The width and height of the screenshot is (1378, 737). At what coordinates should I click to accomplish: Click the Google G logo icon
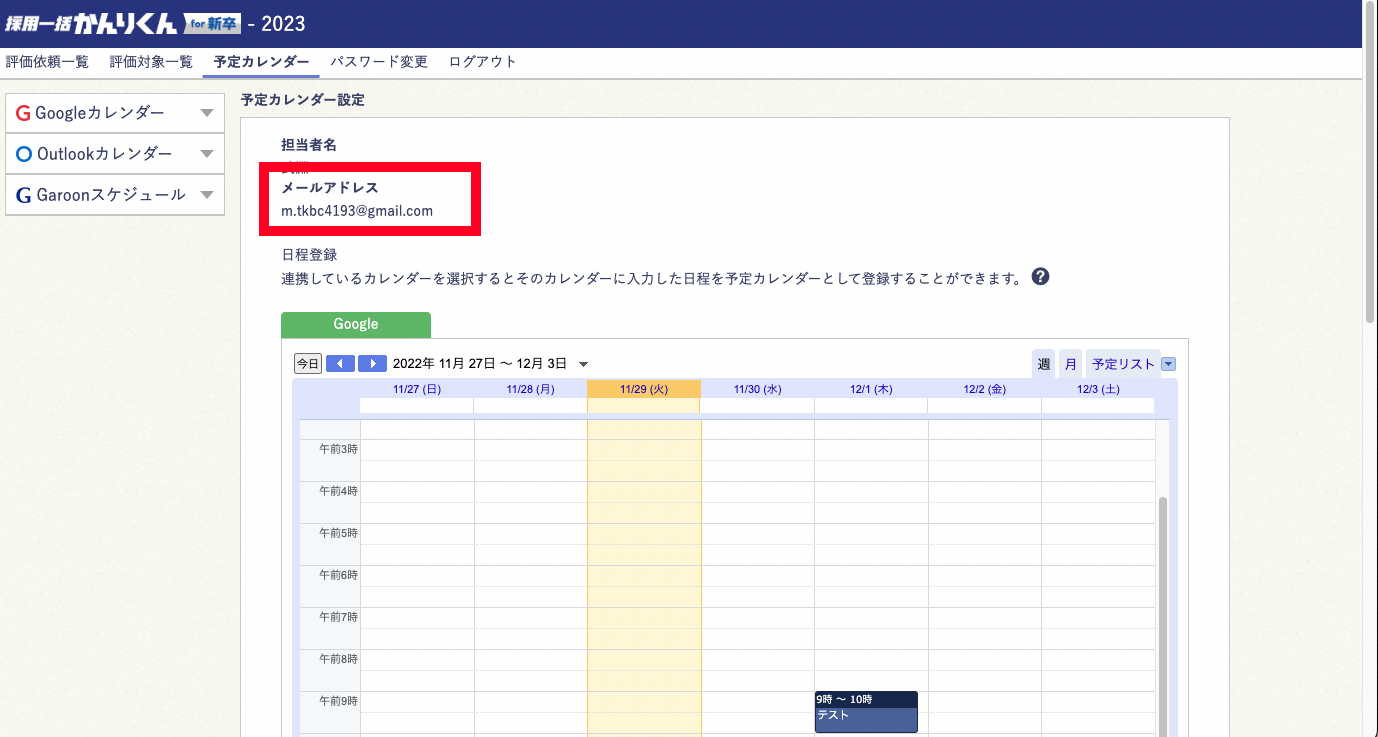23,113
